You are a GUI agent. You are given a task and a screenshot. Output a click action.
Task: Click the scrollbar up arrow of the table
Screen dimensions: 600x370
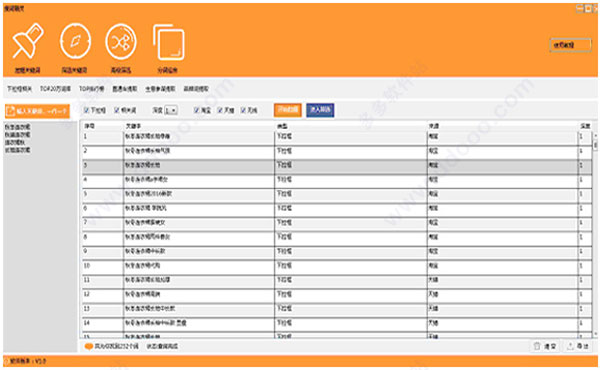point(595,135)
